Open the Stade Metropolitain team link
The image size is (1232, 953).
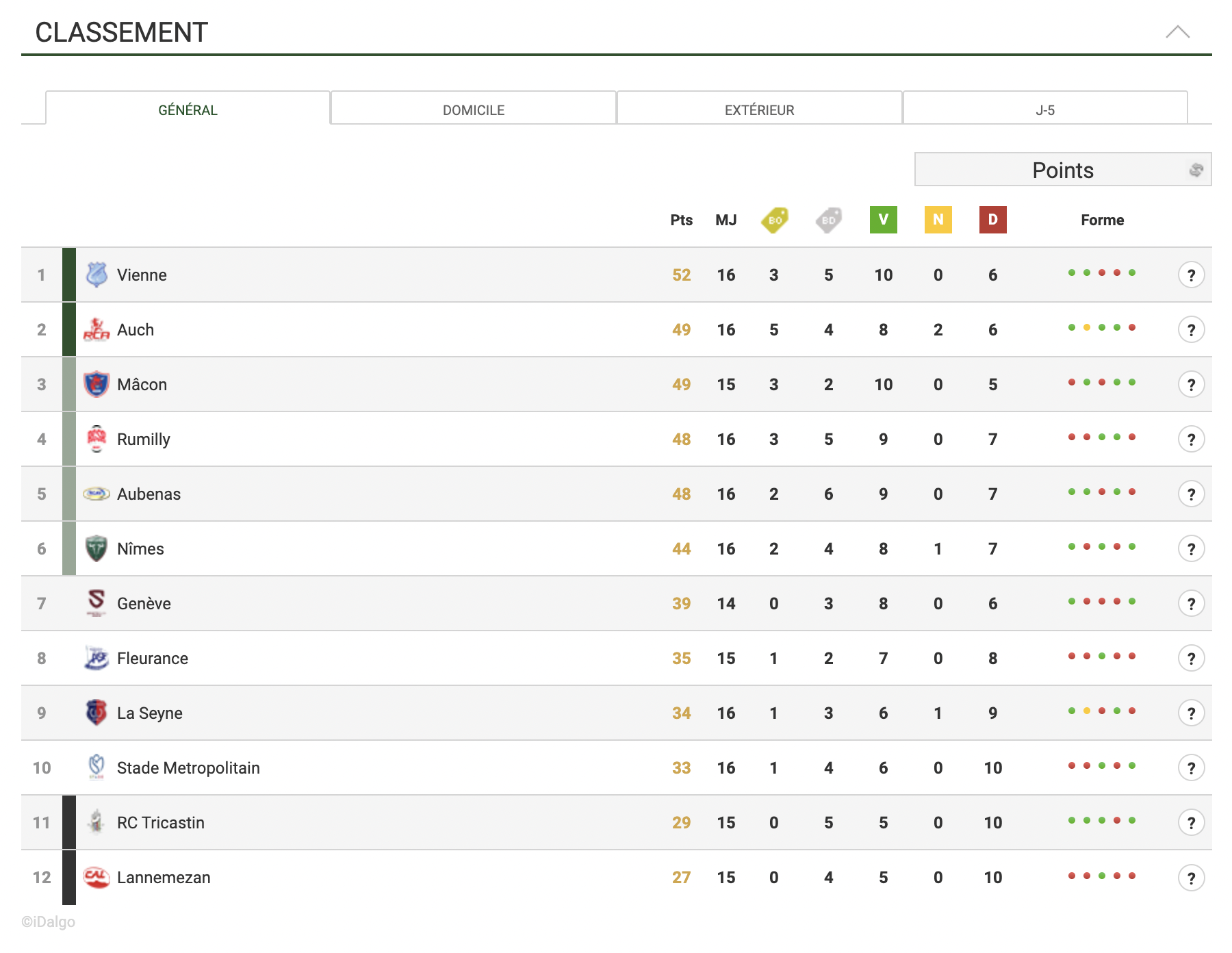click(188, 767)
